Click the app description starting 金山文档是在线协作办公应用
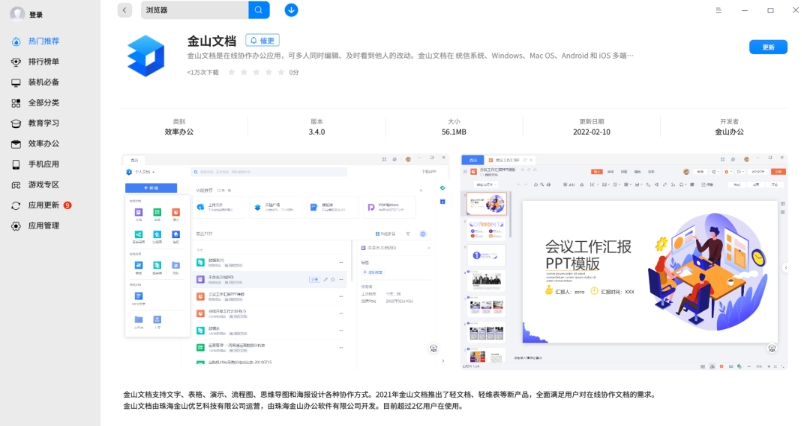 pos(410,56)
